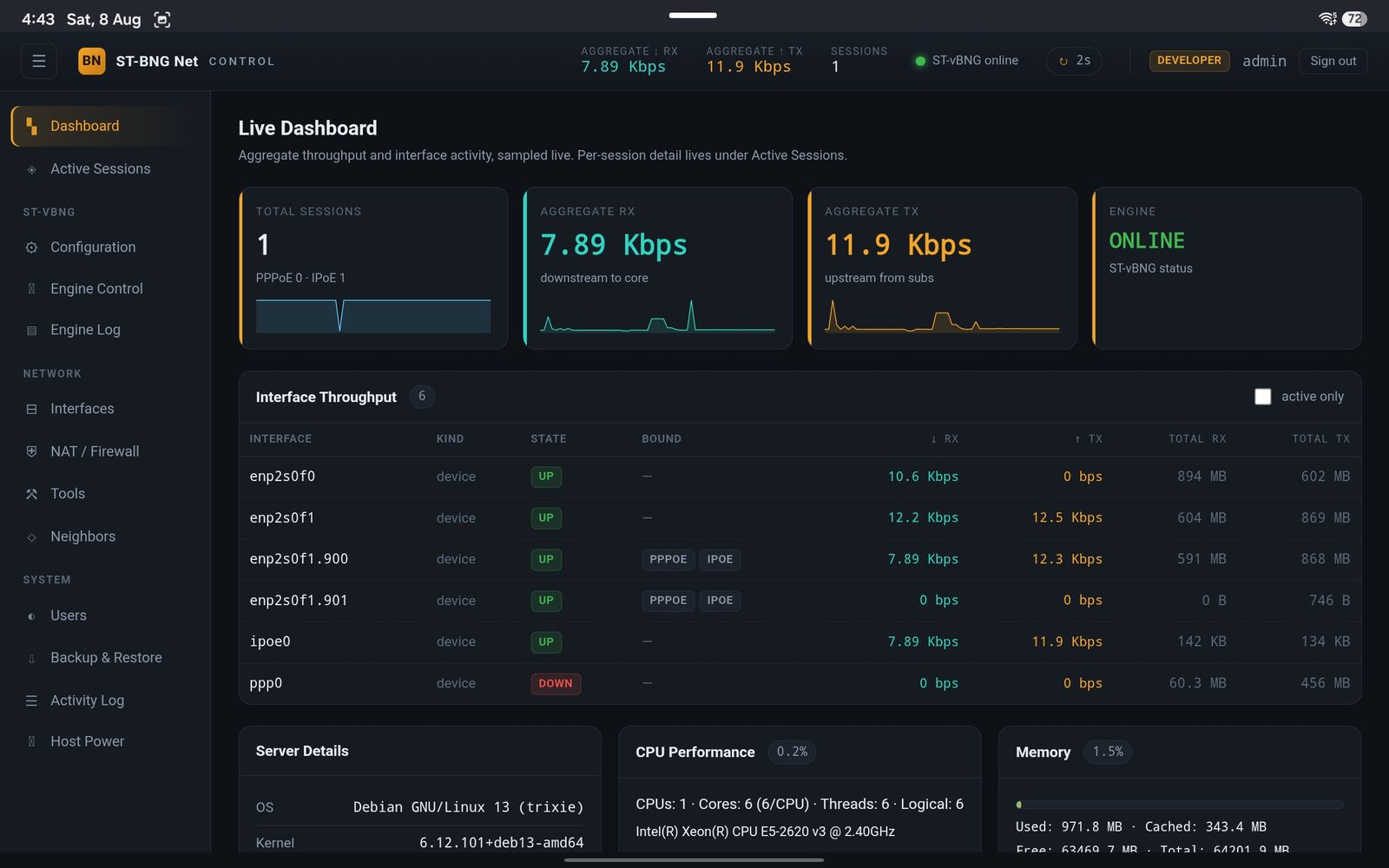Screen dimensions: 1389x868
Task: Click the DEVELOPER role badge
Action: (1188, 61)
